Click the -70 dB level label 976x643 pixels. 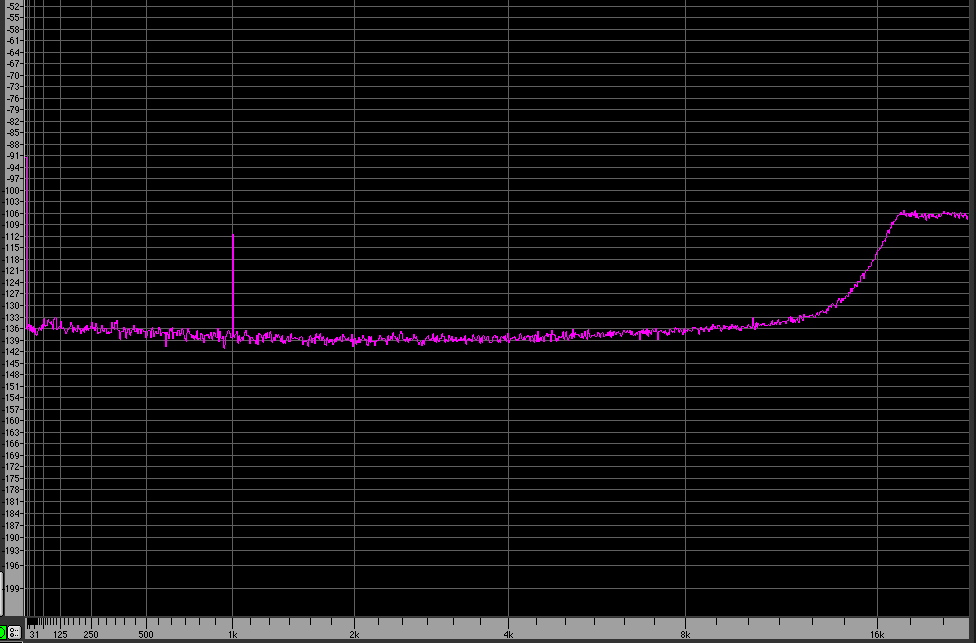click(12, 75)
